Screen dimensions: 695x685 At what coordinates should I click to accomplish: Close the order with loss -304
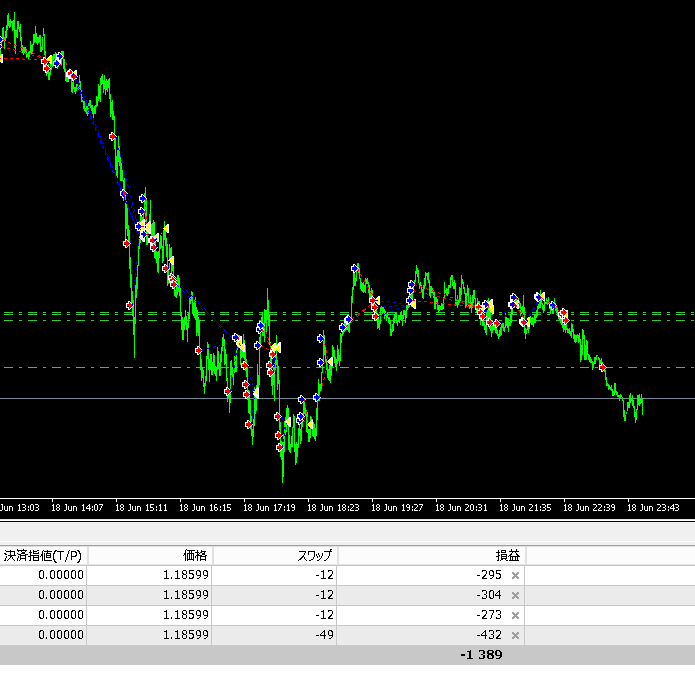tap(515, 595)
